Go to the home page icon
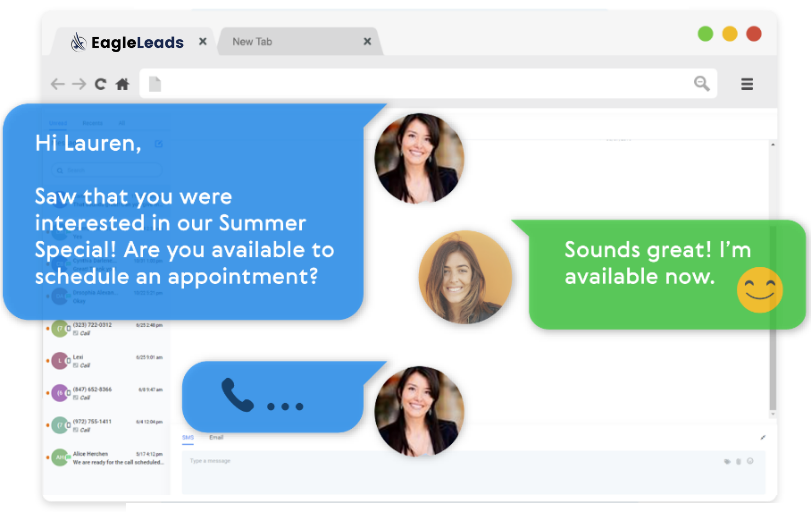811x513 pixels. (x=123, y=84)
